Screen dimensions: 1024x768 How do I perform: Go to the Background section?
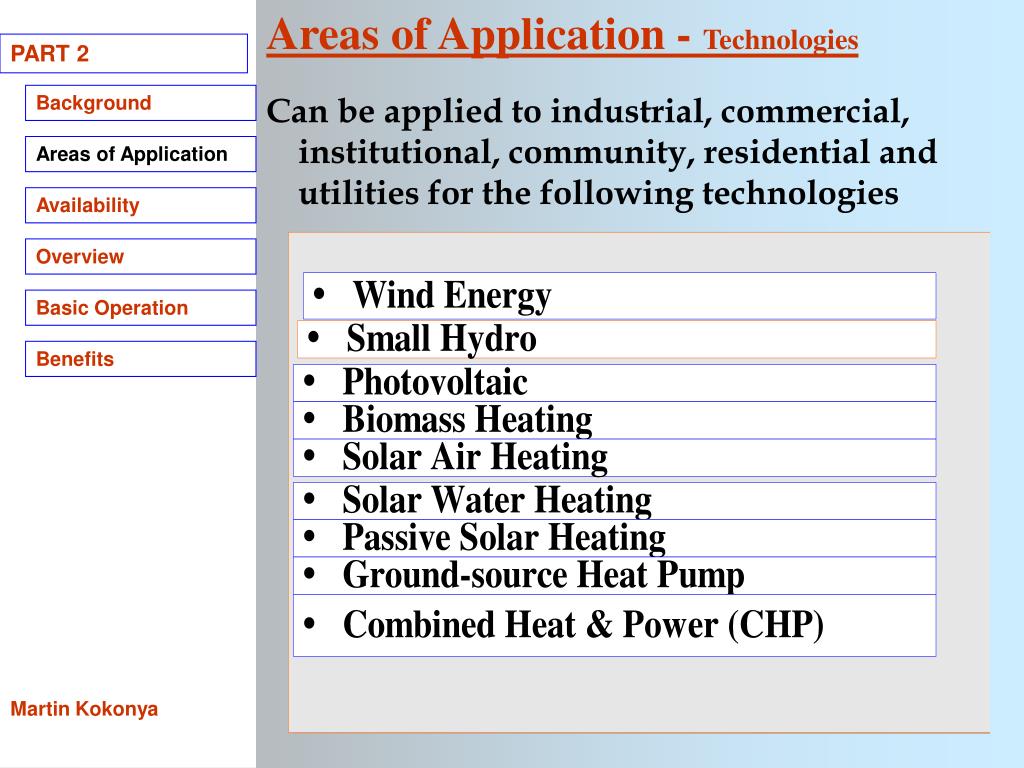click(x=140, y=103)
